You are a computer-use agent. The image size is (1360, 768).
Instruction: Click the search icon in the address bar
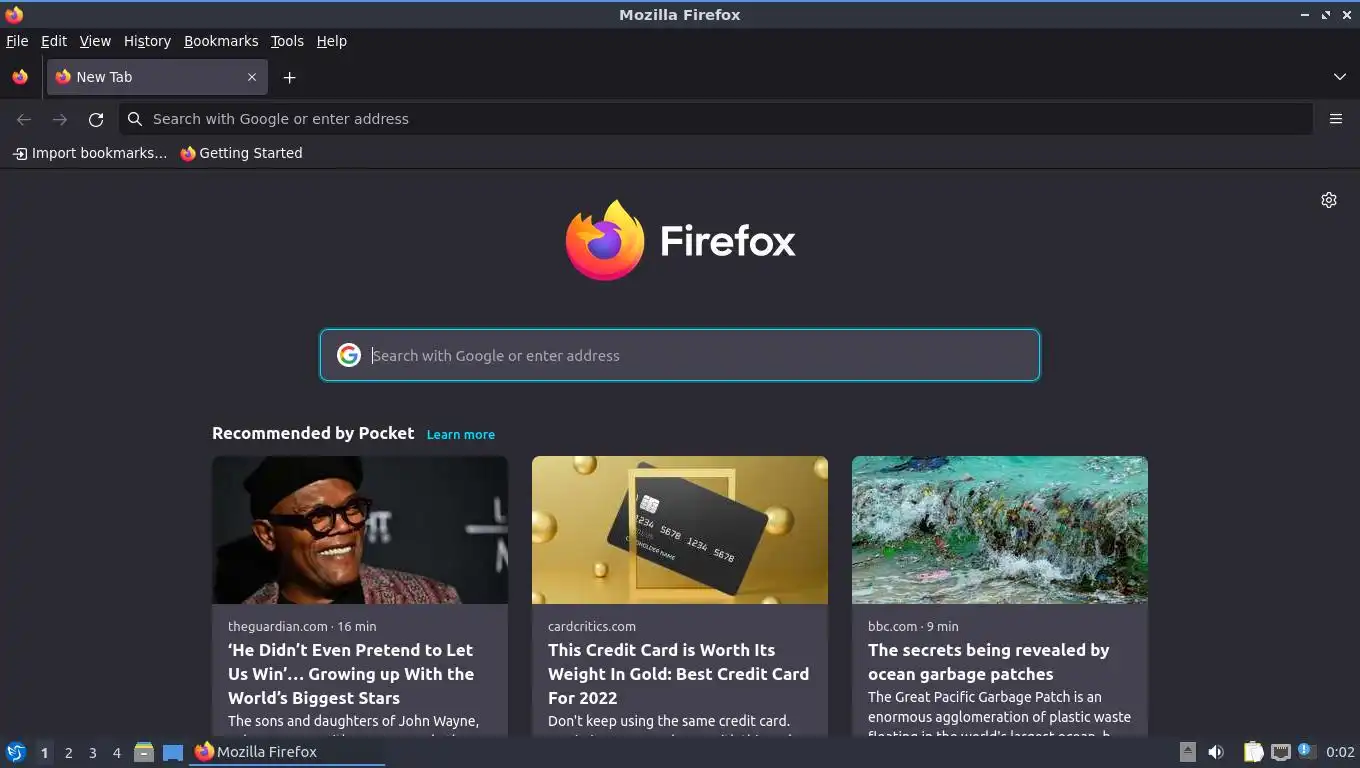point(135,119)
